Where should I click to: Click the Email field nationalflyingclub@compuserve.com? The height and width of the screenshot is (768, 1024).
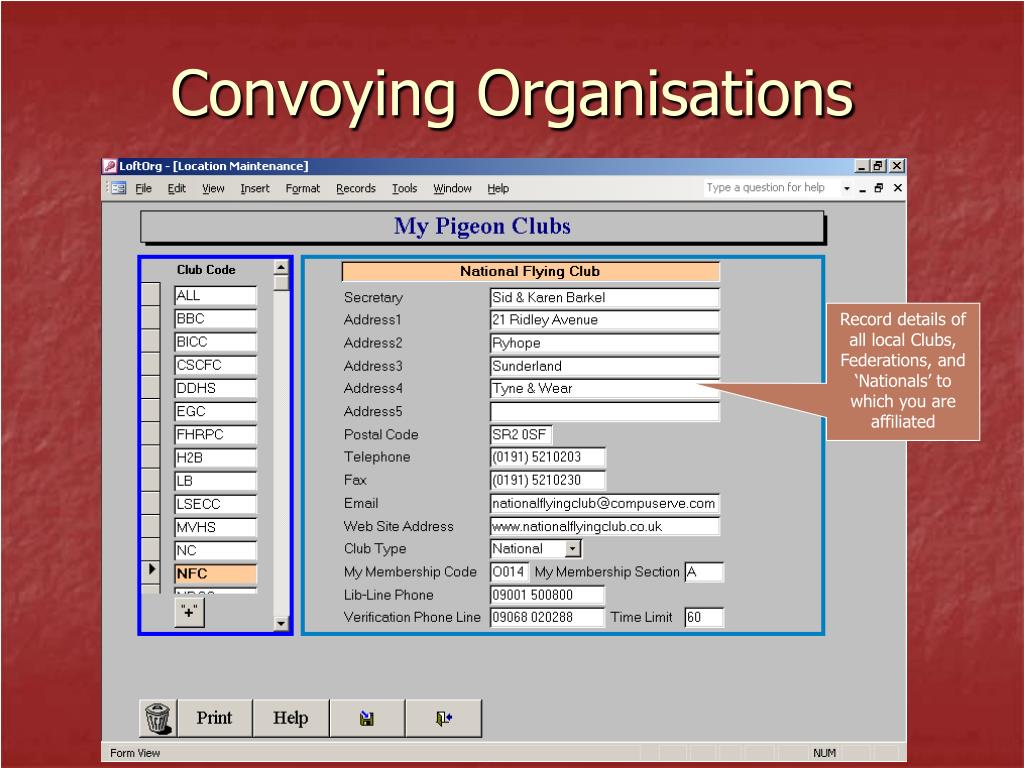[605, 504]
